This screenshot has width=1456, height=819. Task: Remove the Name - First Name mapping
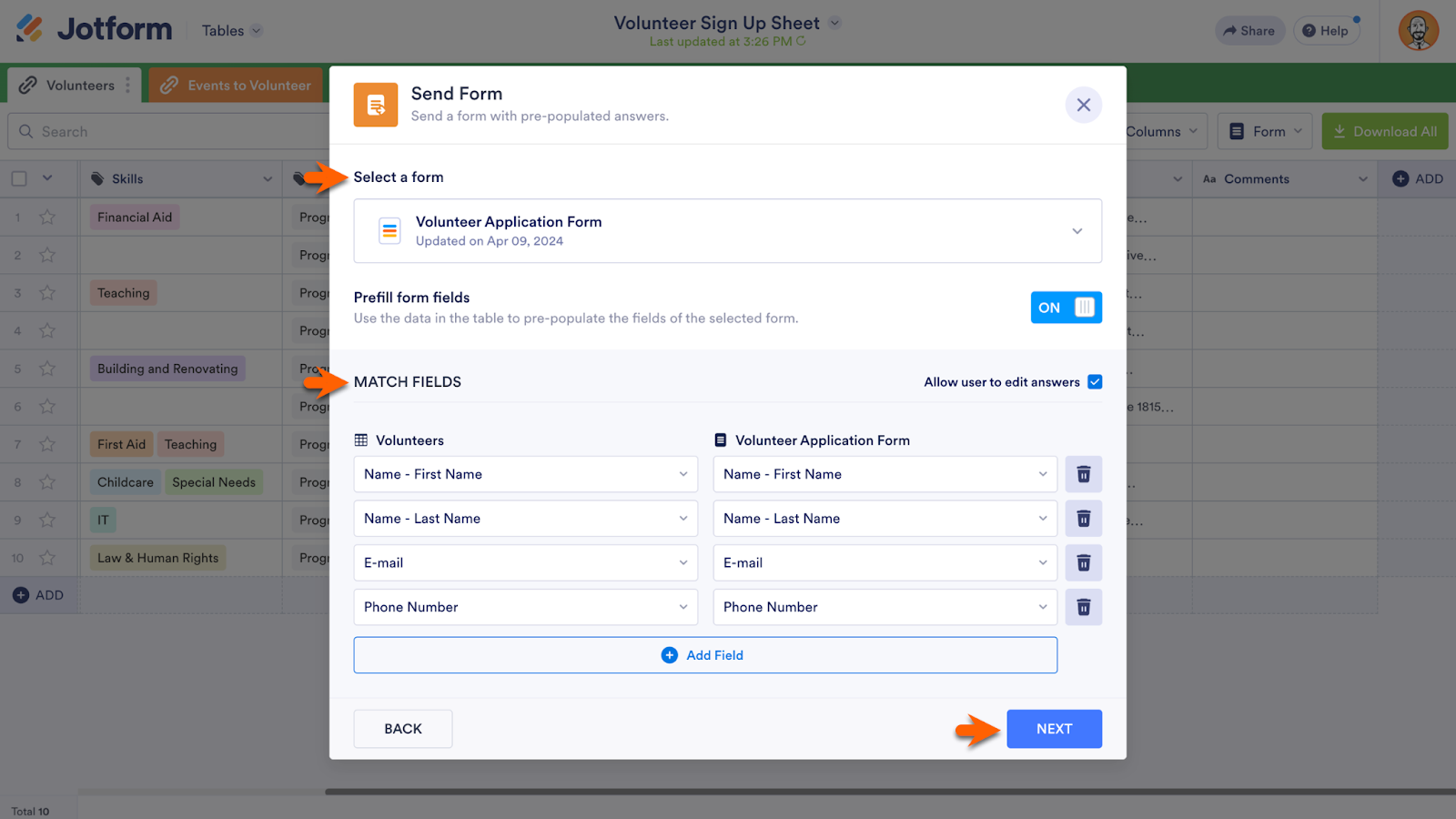(x=1083, y=474)
